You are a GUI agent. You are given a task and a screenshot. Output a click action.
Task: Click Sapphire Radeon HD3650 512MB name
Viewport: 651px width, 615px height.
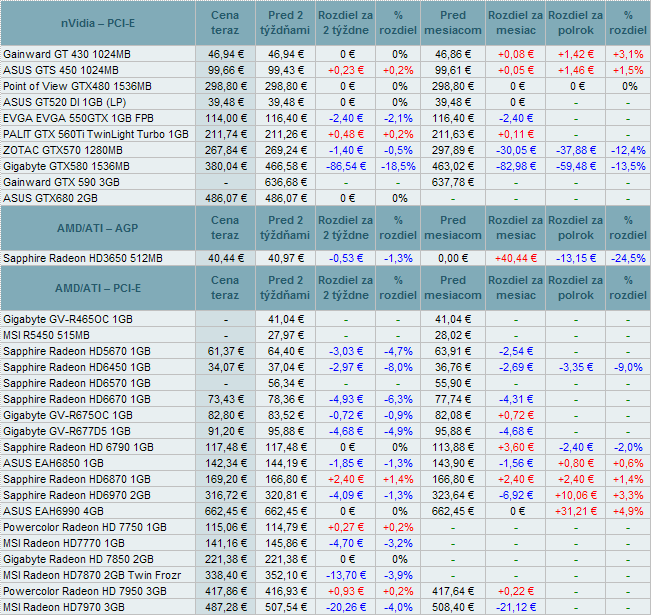(x=83, y=258)
